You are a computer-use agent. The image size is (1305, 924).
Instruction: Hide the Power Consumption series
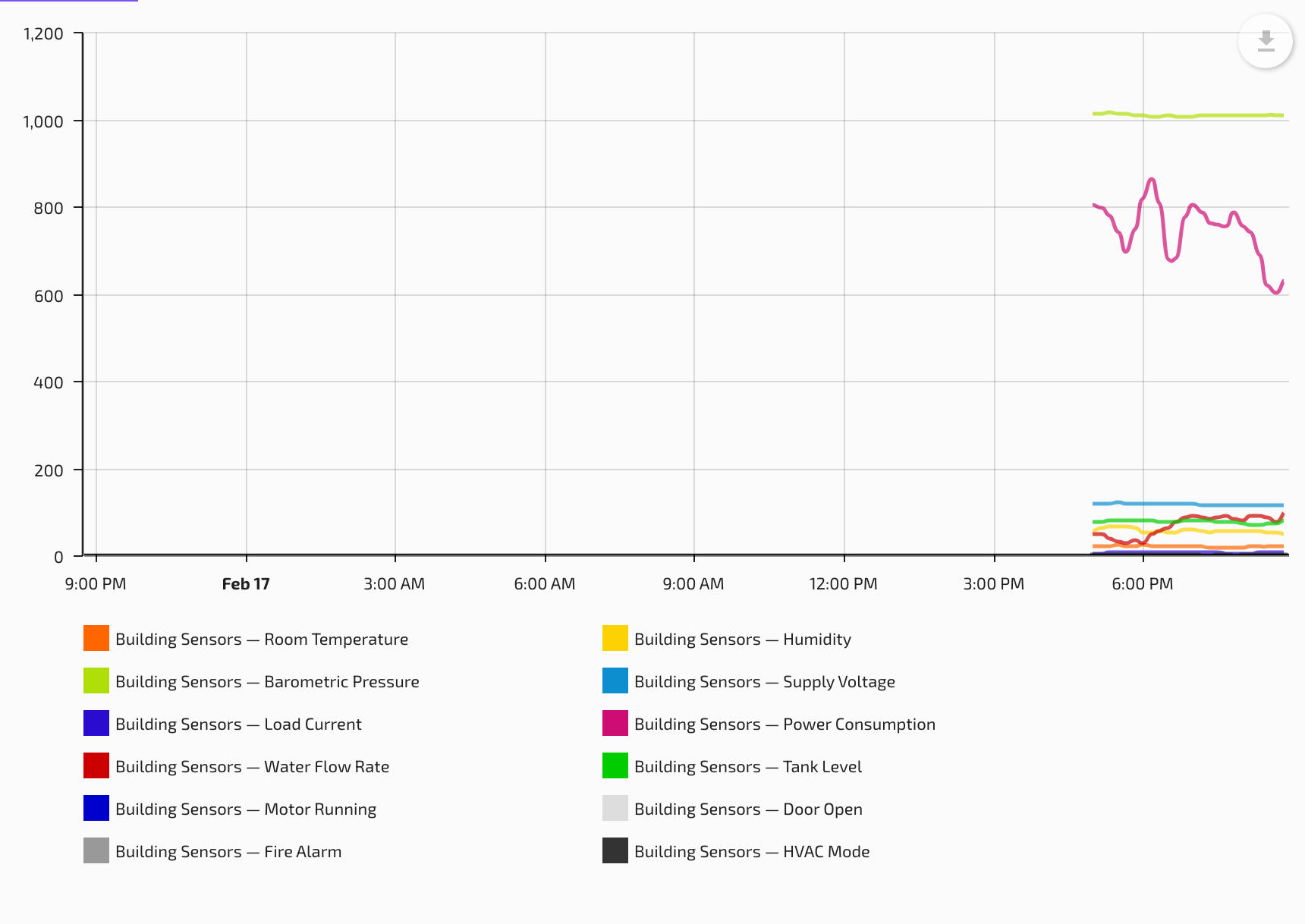point(785,724)
